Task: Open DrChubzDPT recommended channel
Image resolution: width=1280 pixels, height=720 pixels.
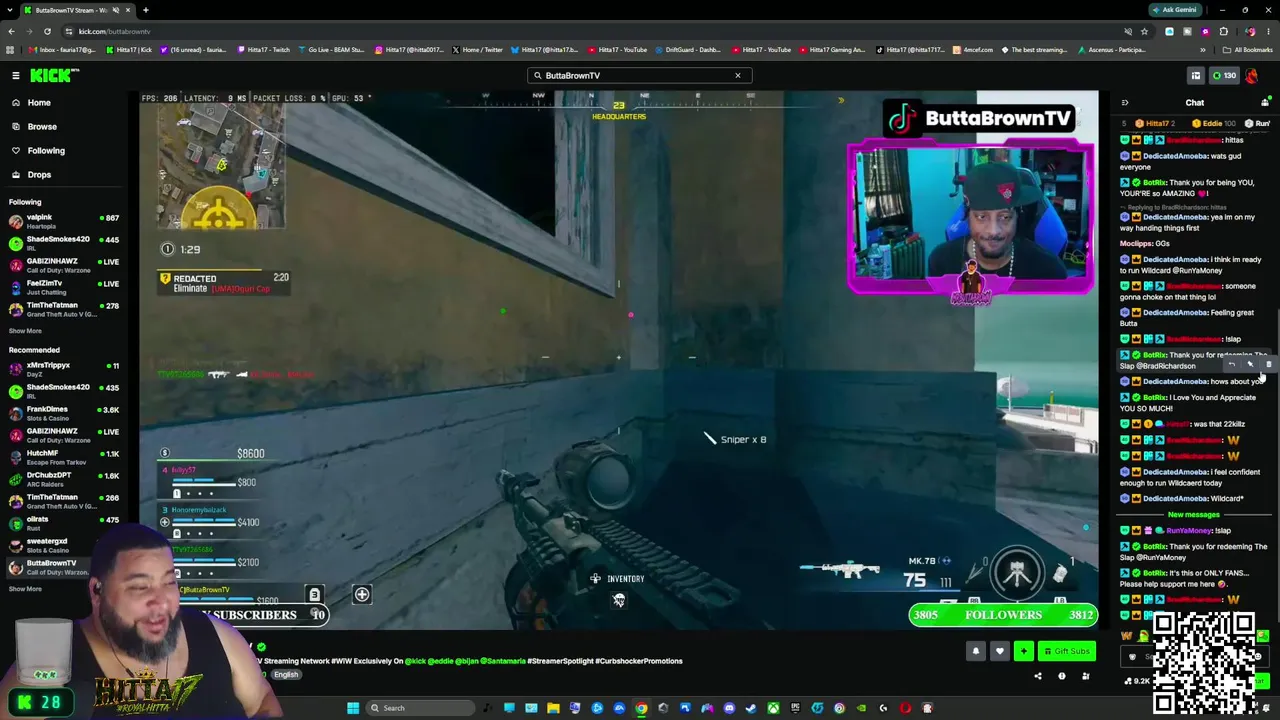Action: [x=64, y=479]
